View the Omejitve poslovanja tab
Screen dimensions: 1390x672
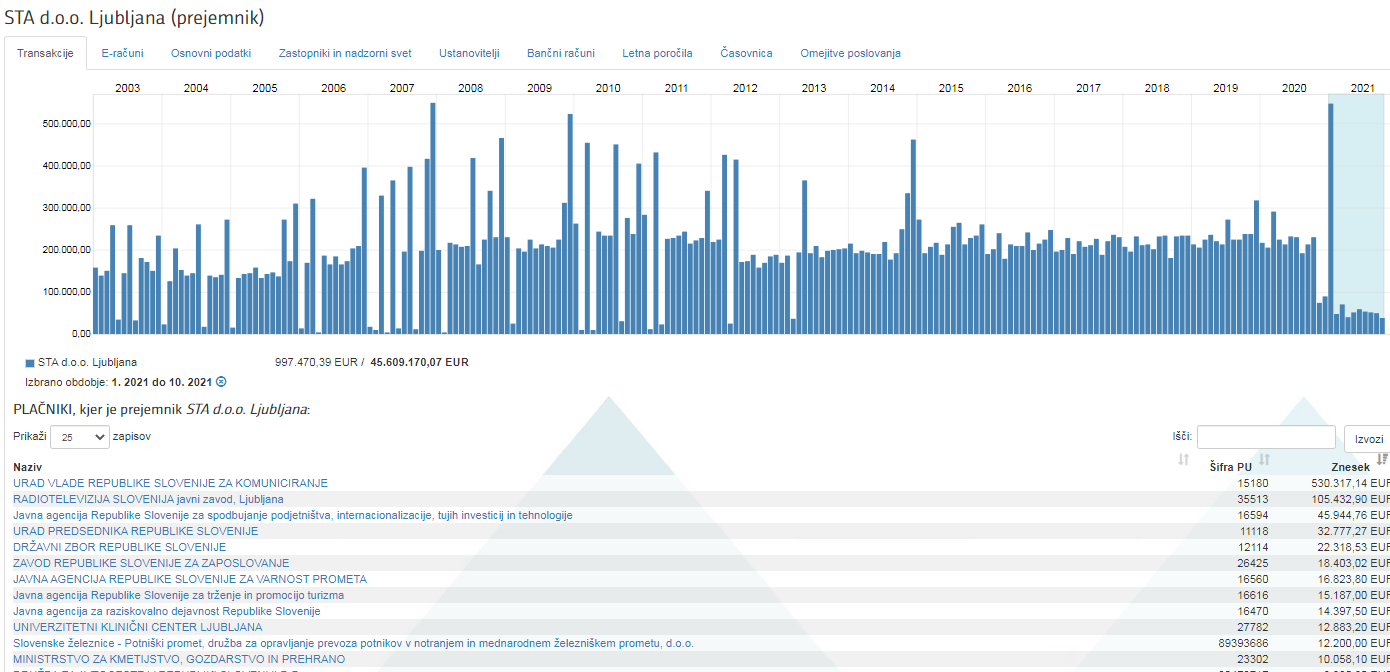(850, 53)
